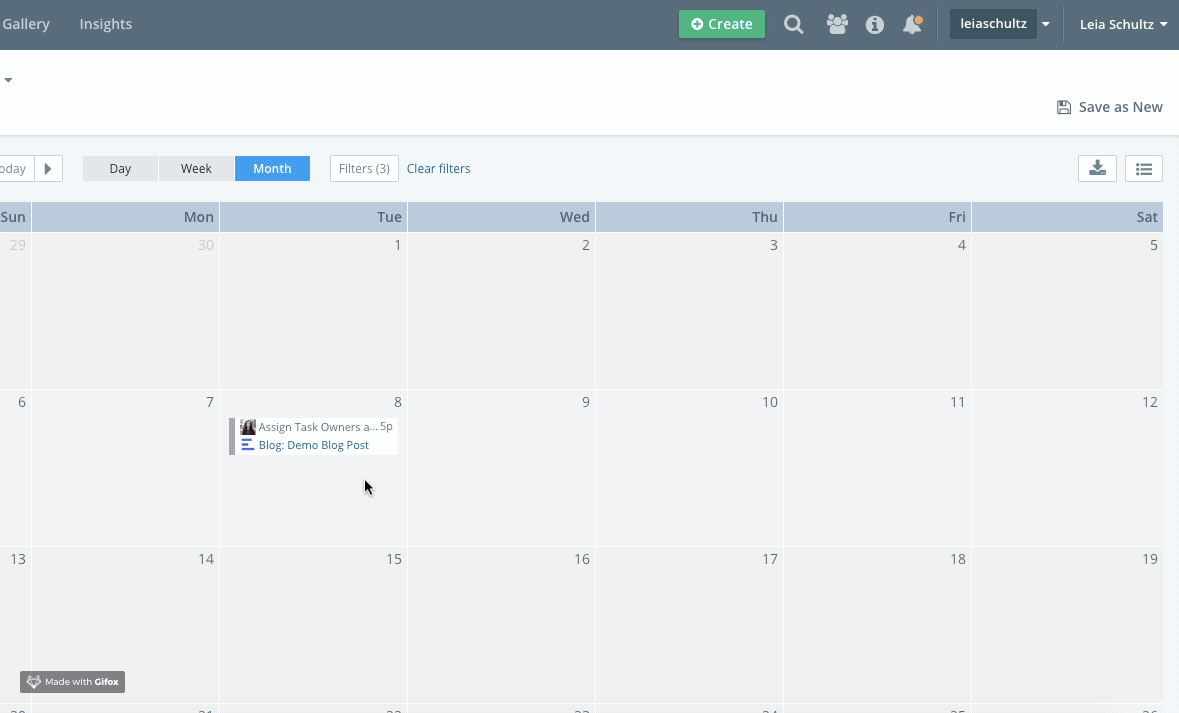Click the Wed column header

pos(502,217)
